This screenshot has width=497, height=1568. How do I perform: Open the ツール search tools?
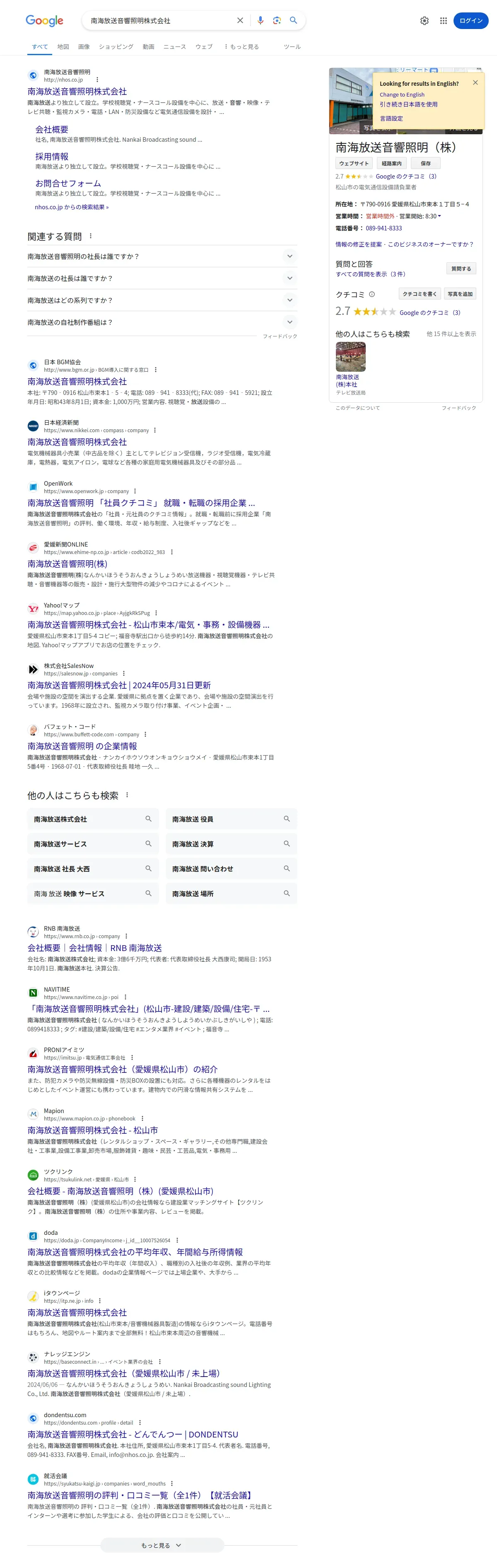coord(292,47)
